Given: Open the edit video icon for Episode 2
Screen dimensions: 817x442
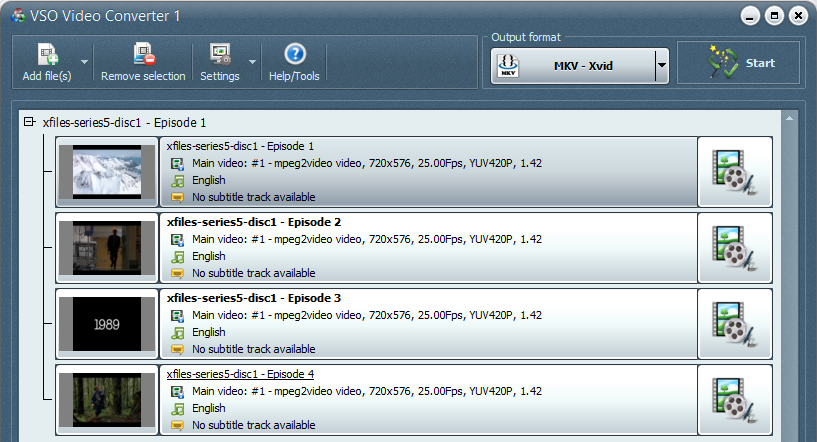Looking at the screenshot, I should pos(735,248).
